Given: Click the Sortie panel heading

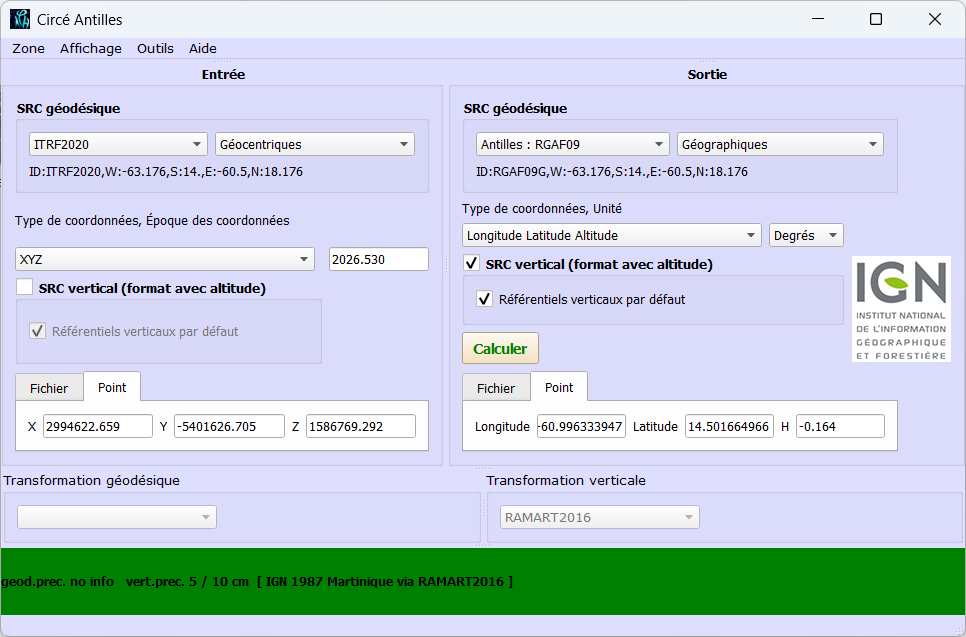Looking at the screenshot, I should coord(707,75).
